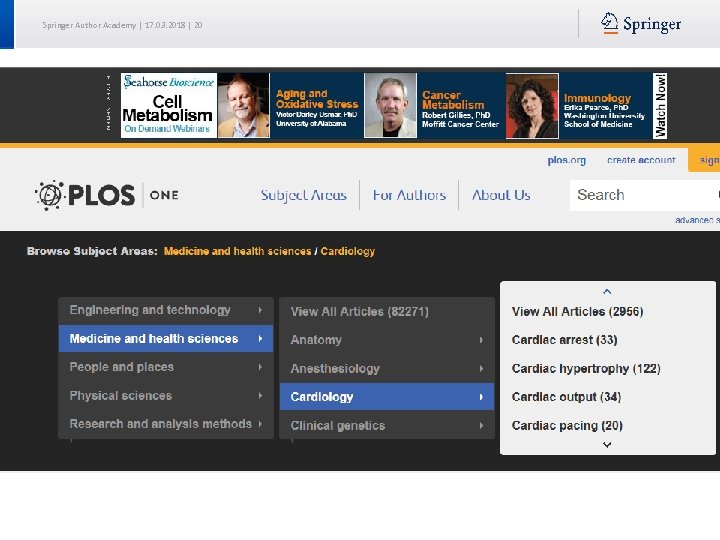Click the Medicine and health sciences breadcrumb
The image size is (720, 540).
(237, 251)
